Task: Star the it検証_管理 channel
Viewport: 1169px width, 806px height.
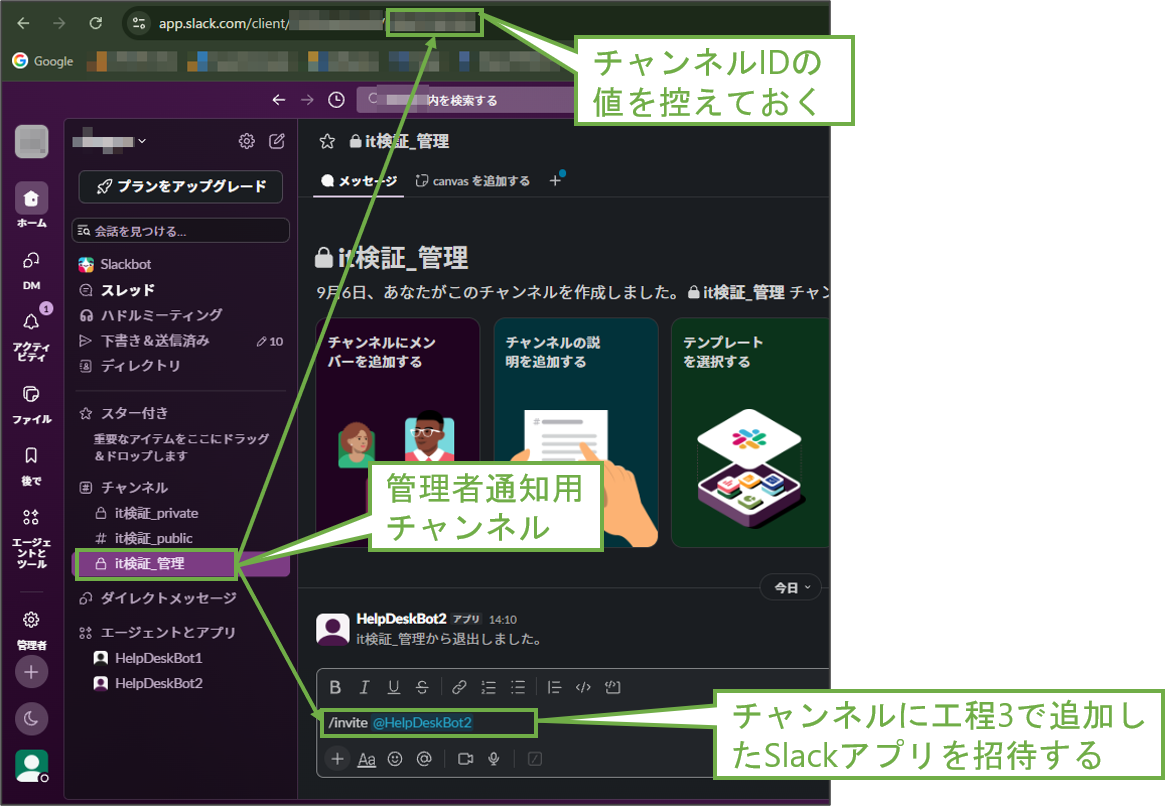Action: pyautogui.click(x=327, y=141)
